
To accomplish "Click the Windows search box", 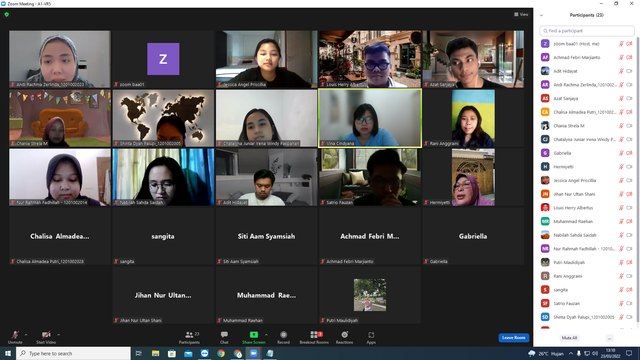I will click(x=73, y=353).
